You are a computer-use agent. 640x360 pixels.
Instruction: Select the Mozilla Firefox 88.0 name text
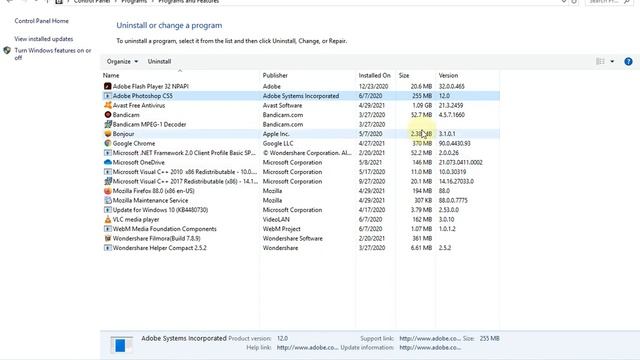tap(153, 191)
